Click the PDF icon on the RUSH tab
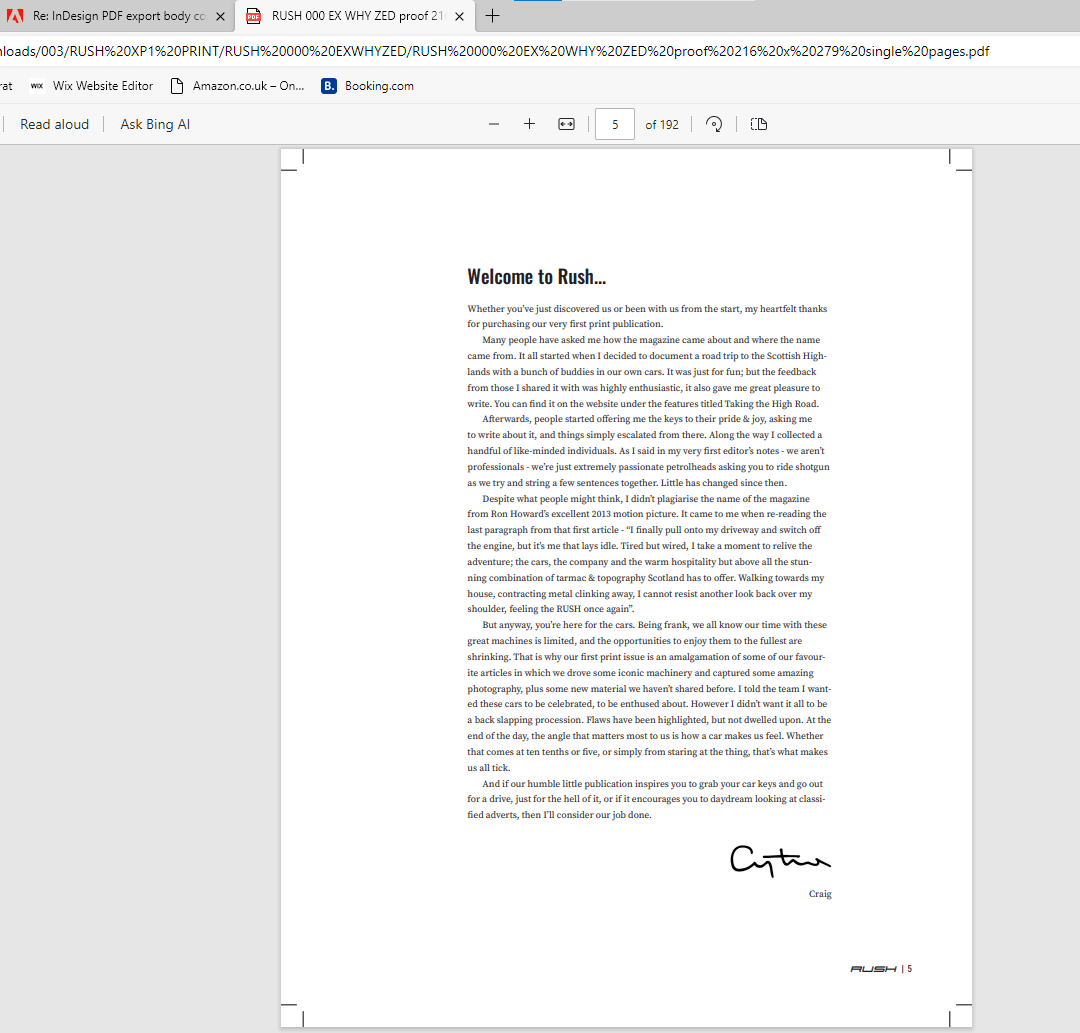This screenshot has width=1080, height=1033. coord(253,16)
